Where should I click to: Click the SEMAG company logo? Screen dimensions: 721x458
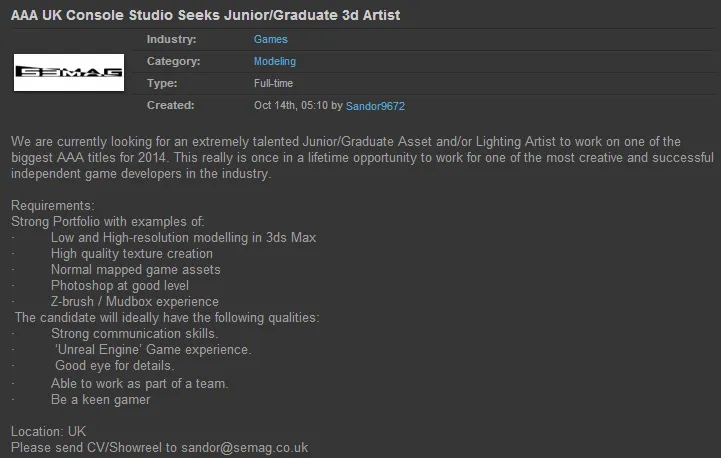[68, 72]
